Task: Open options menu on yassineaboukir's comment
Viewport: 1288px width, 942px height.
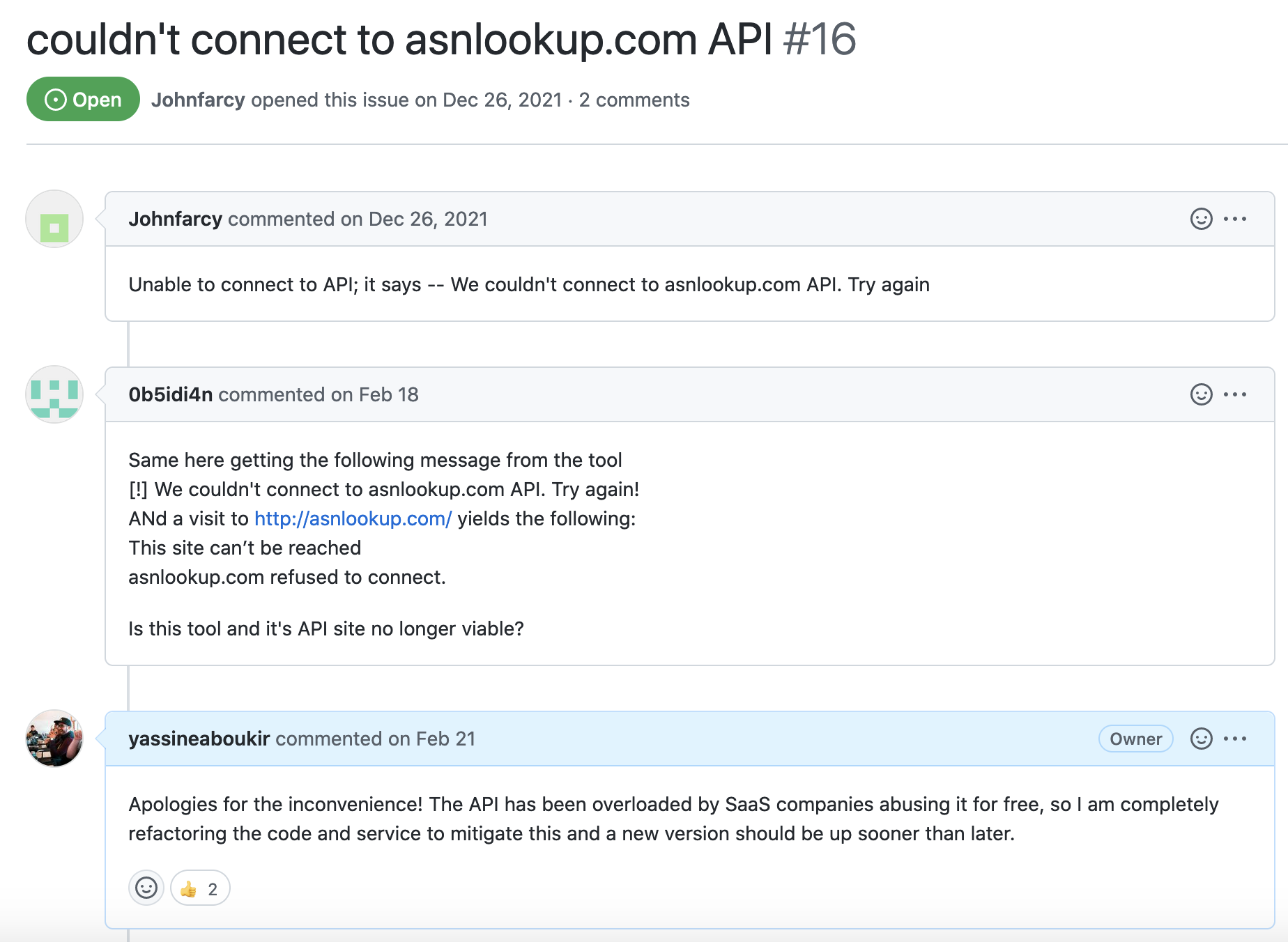Action: click(1235, 739)
